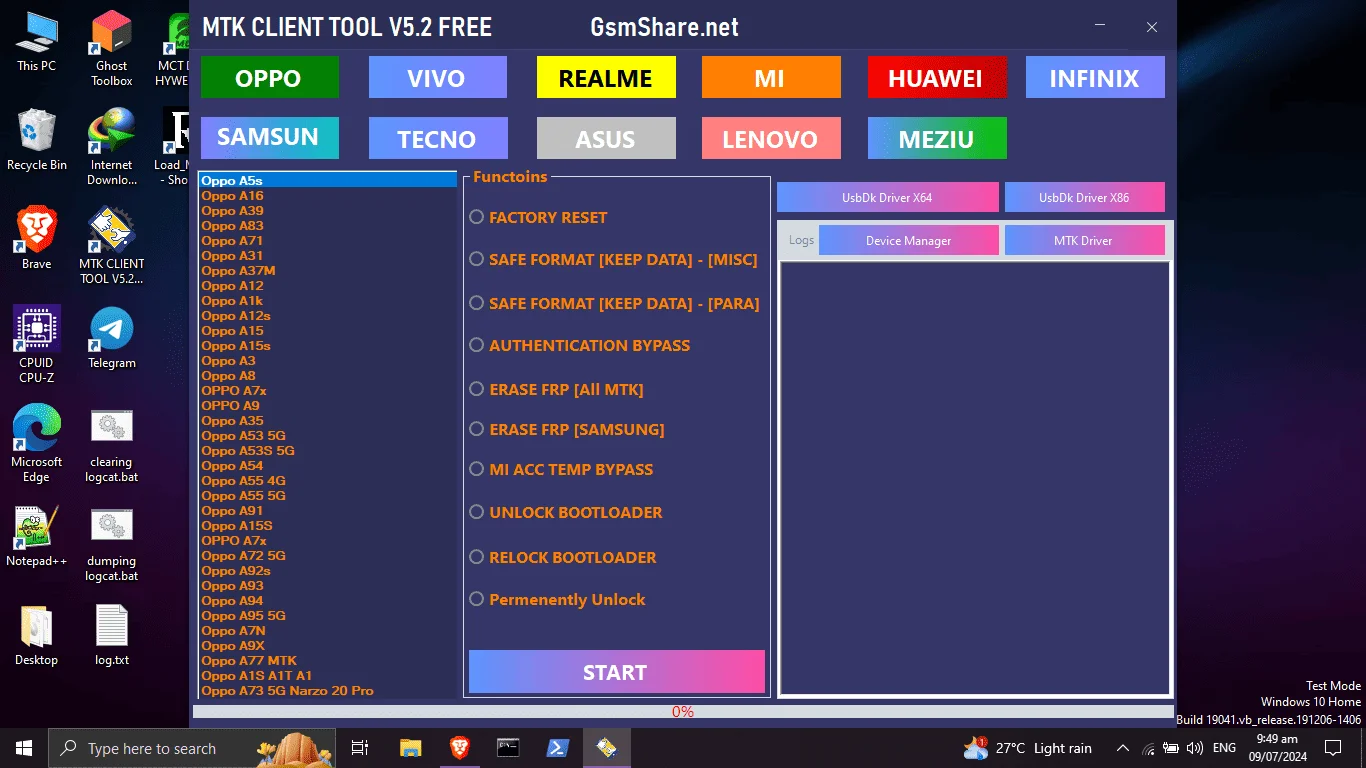The width and height of the screenshot is (1366, 768).
Task: Open Device Manager button
Action: 909,240
